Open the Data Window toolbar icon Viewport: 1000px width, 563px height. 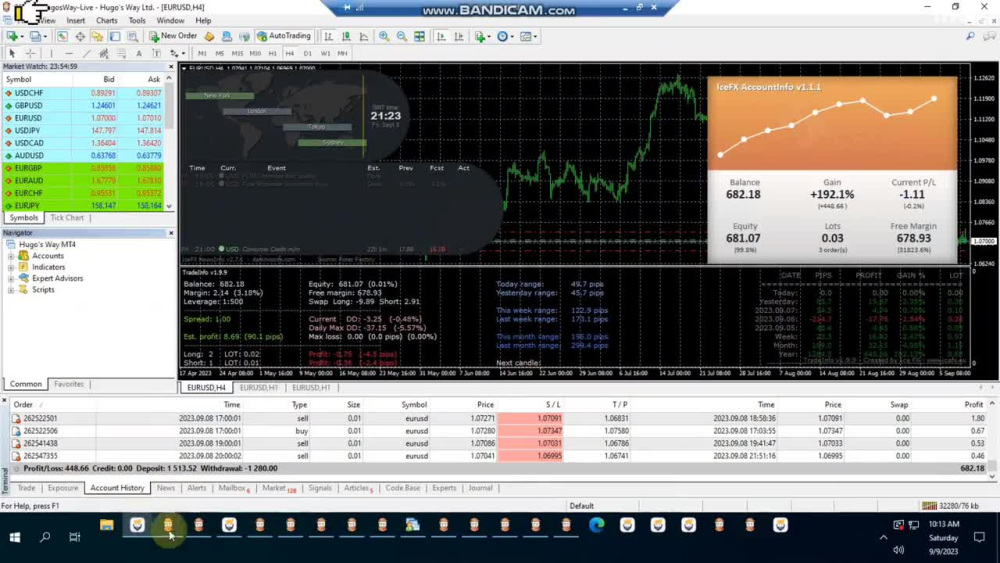80,36
